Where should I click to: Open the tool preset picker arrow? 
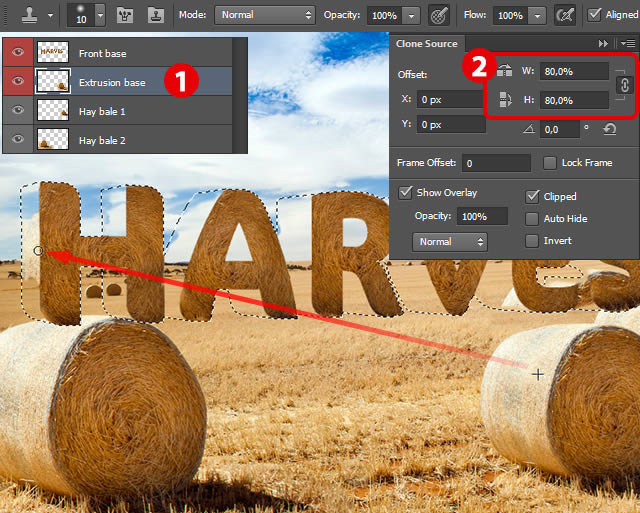coord(50,16)
